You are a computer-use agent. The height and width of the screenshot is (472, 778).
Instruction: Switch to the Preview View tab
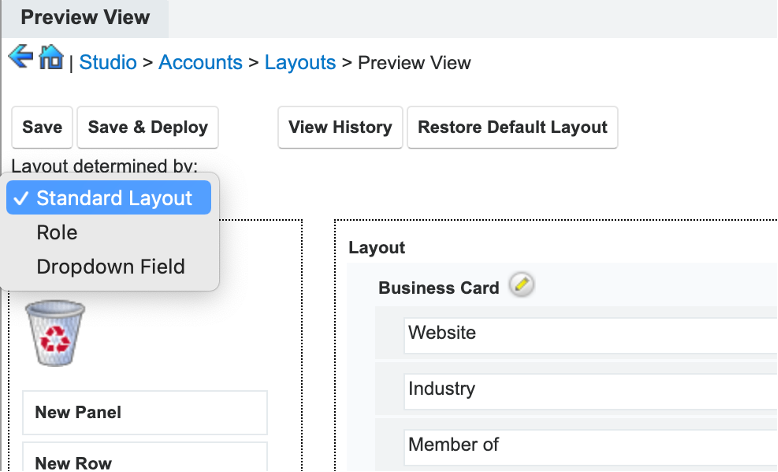point(85,18)
